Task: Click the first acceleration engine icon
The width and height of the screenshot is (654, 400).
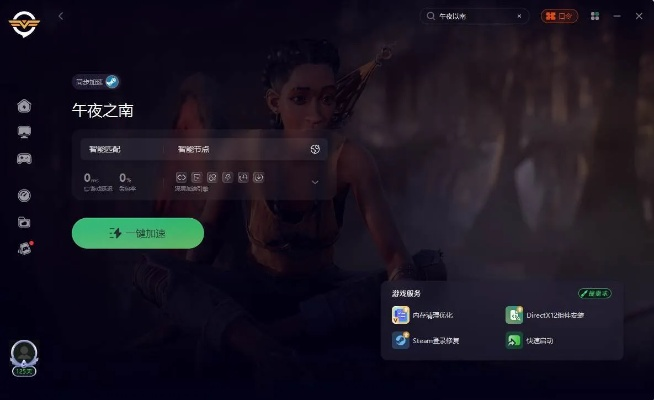Action: tap(181, 178)
